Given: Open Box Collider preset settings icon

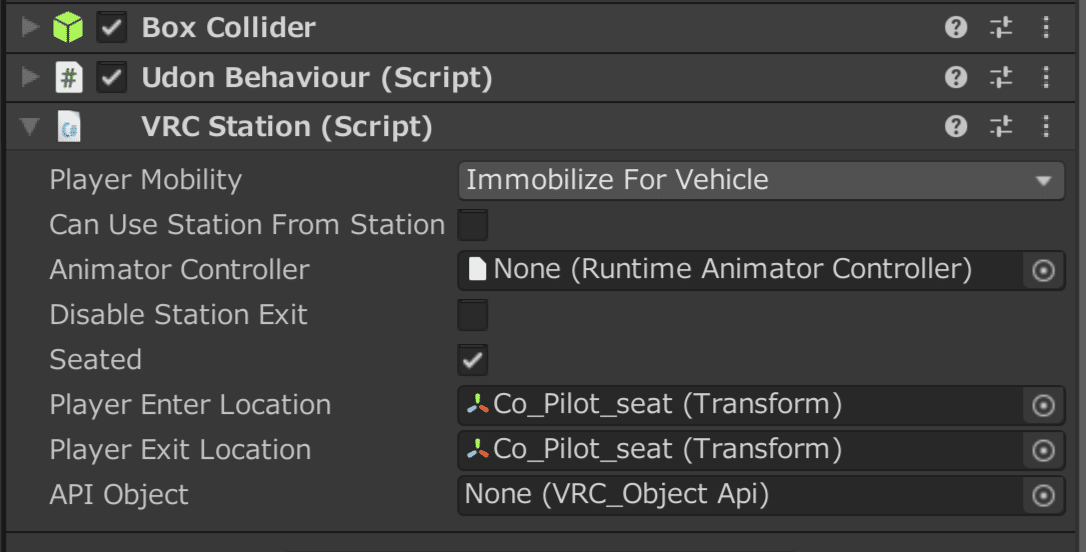Looking at the screenshot, I should point(1001,28).
